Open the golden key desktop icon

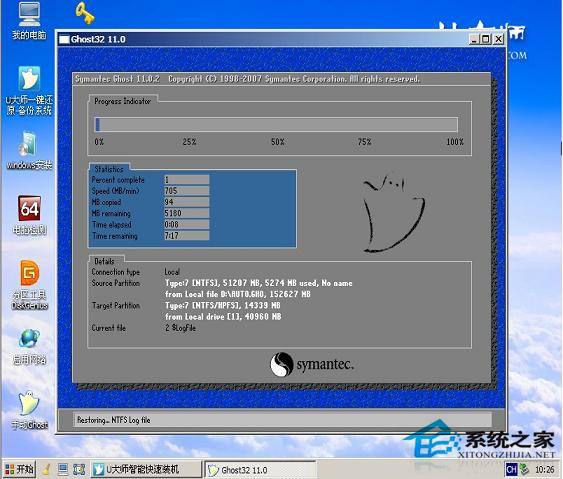point(85,12)
